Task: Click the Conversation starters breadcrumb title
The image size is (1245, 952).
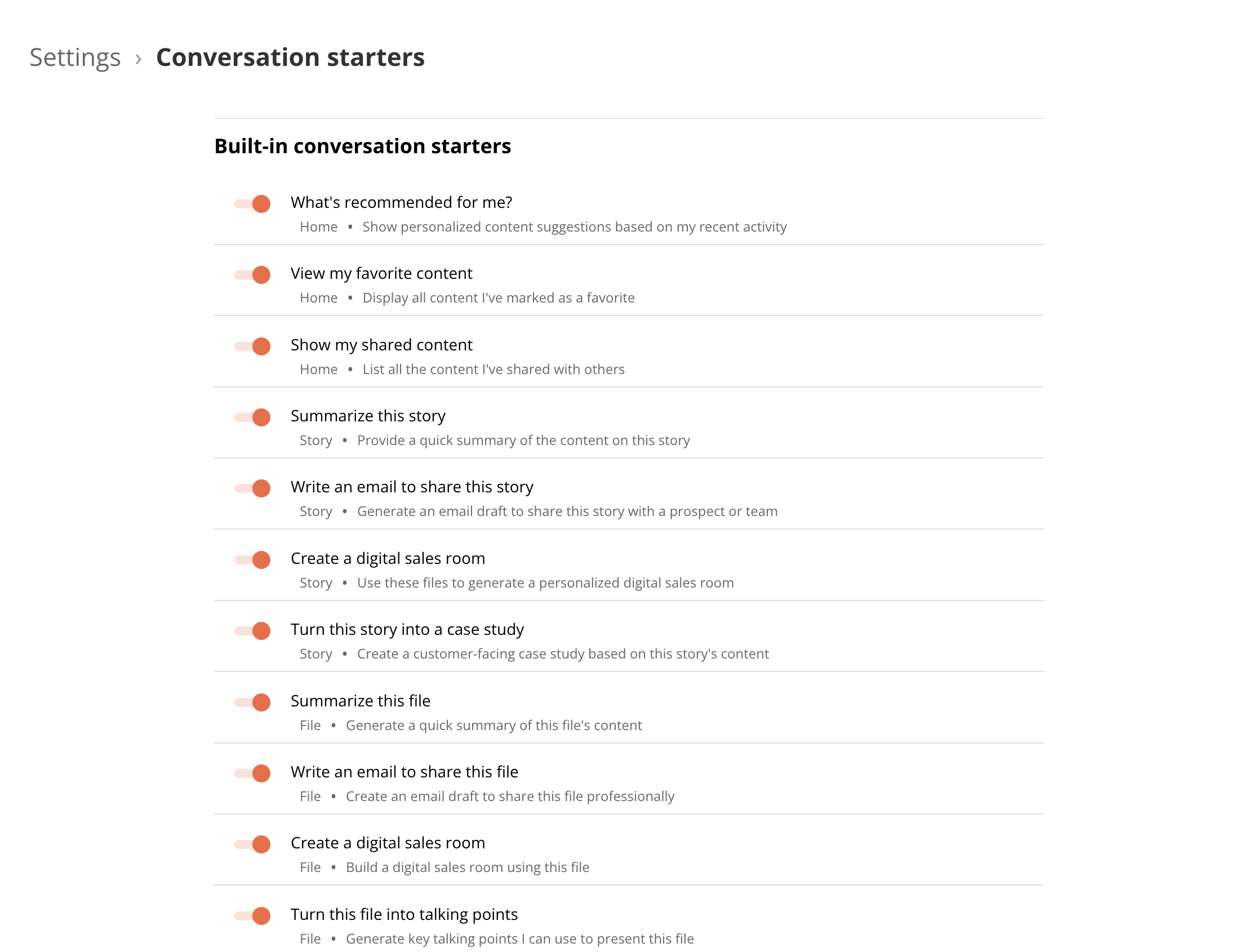Action: 290,57
